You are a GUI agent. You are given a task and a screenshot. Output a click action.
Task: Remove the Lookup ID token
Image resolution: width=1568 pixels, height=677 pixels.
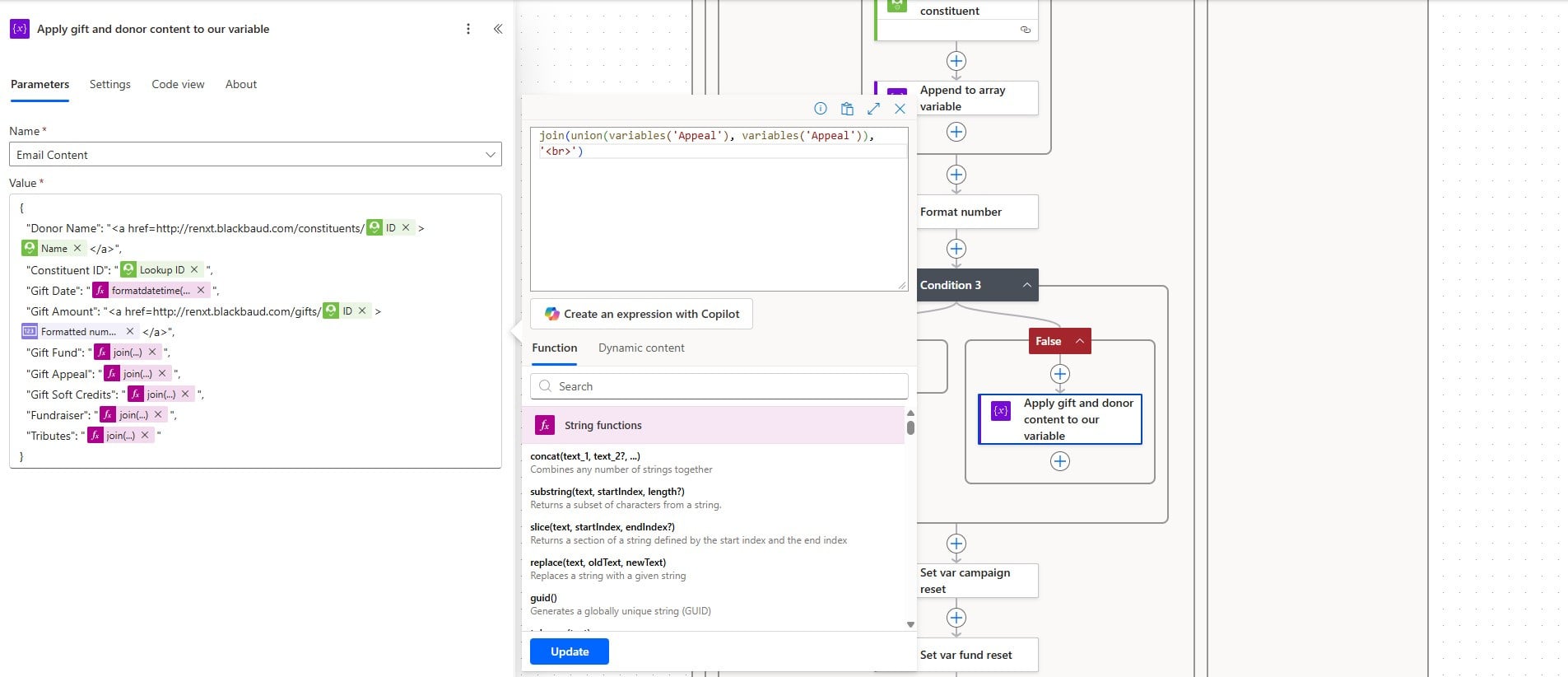click(194, 269)
